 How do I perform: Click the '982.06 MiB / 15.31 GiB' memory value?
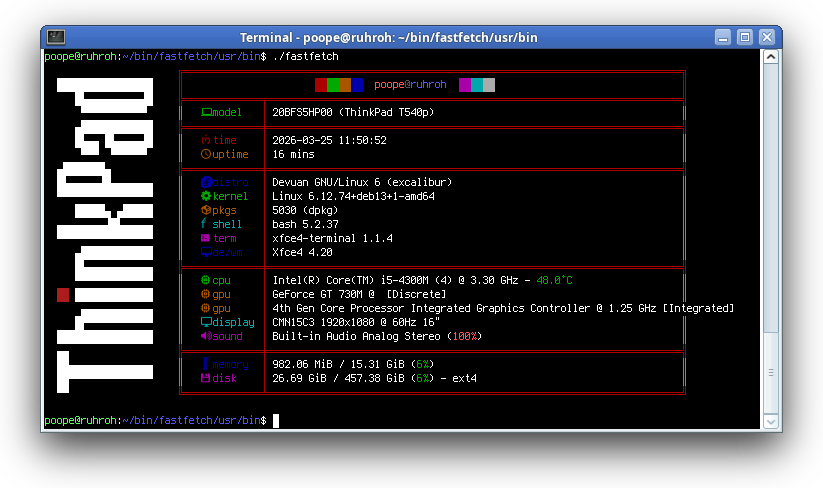[x=338, y=364]
